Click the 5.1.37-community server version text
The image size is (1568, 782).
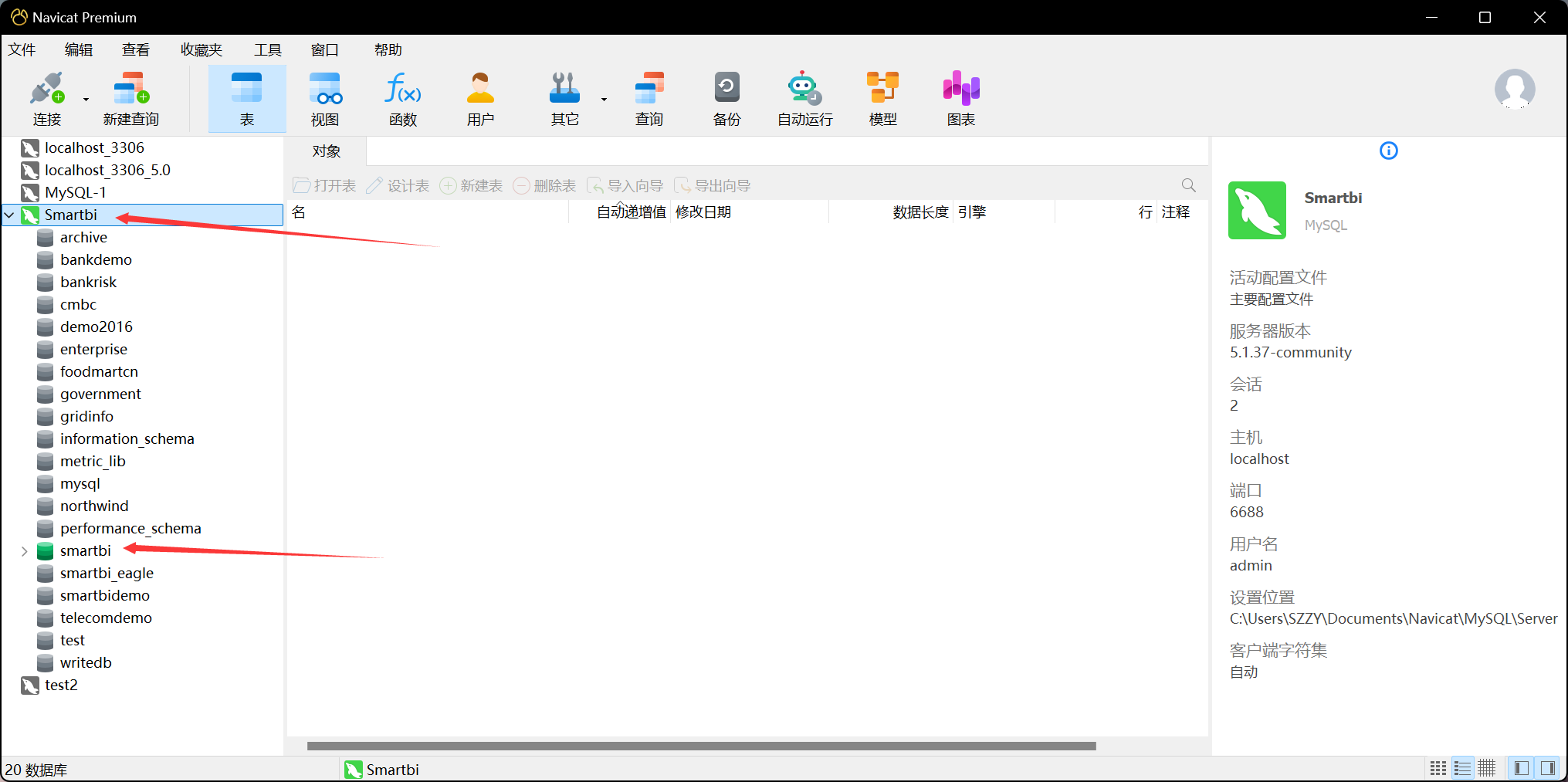(1290, 353)
